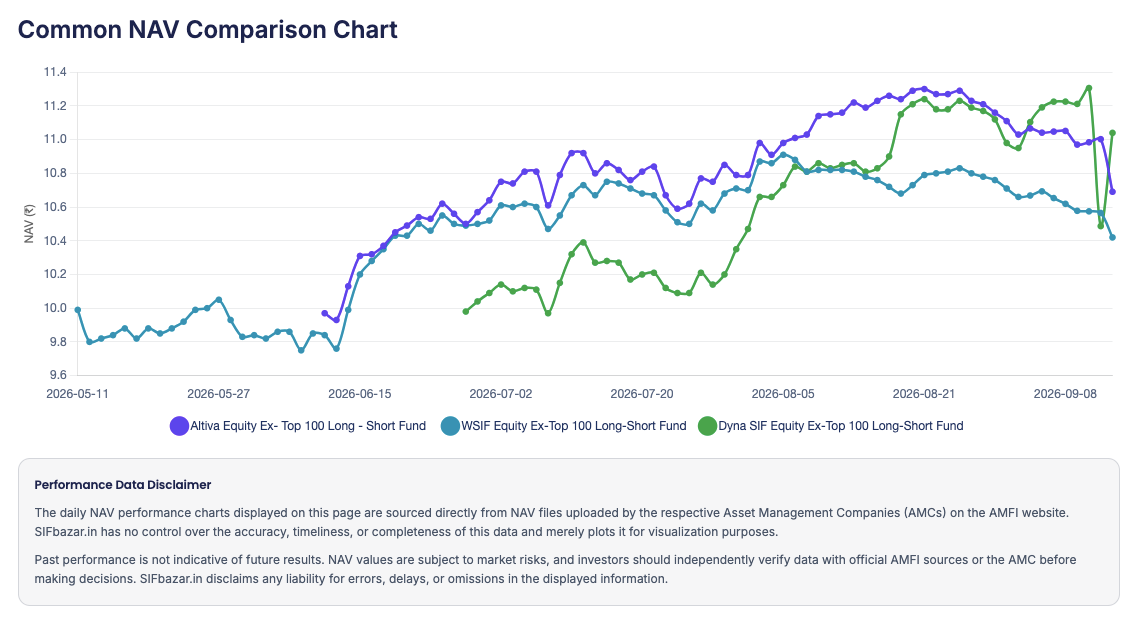
Task: Click the highest green peak data point
Action: [x=1088, y=88]
